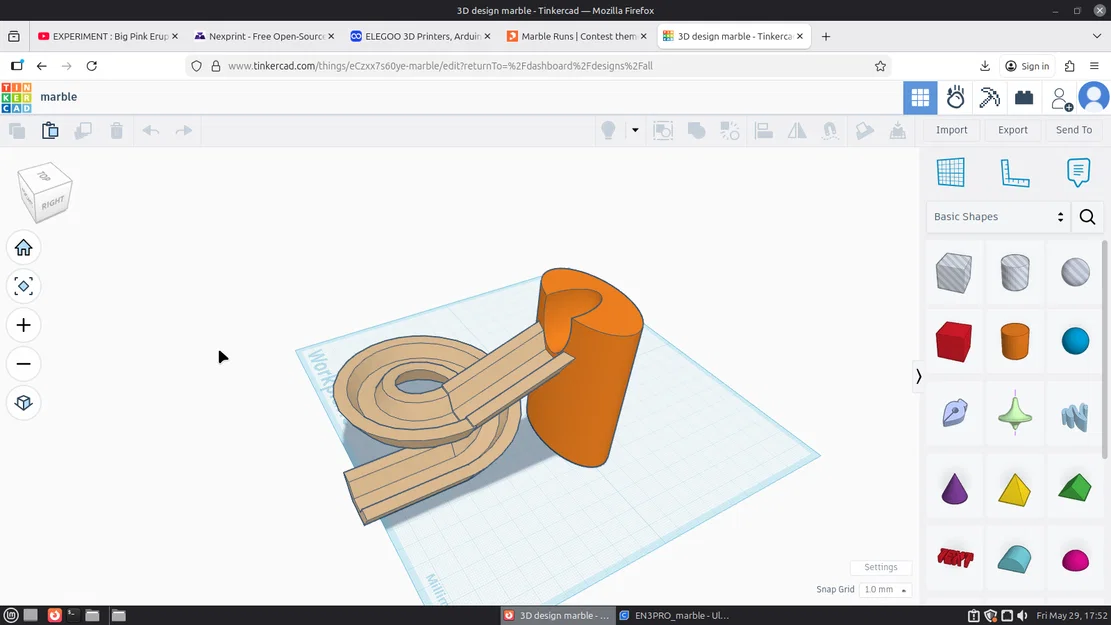Screen dimensions: 1111x625
Task: Select the red Text shape
Action: (x=955, y=558)
